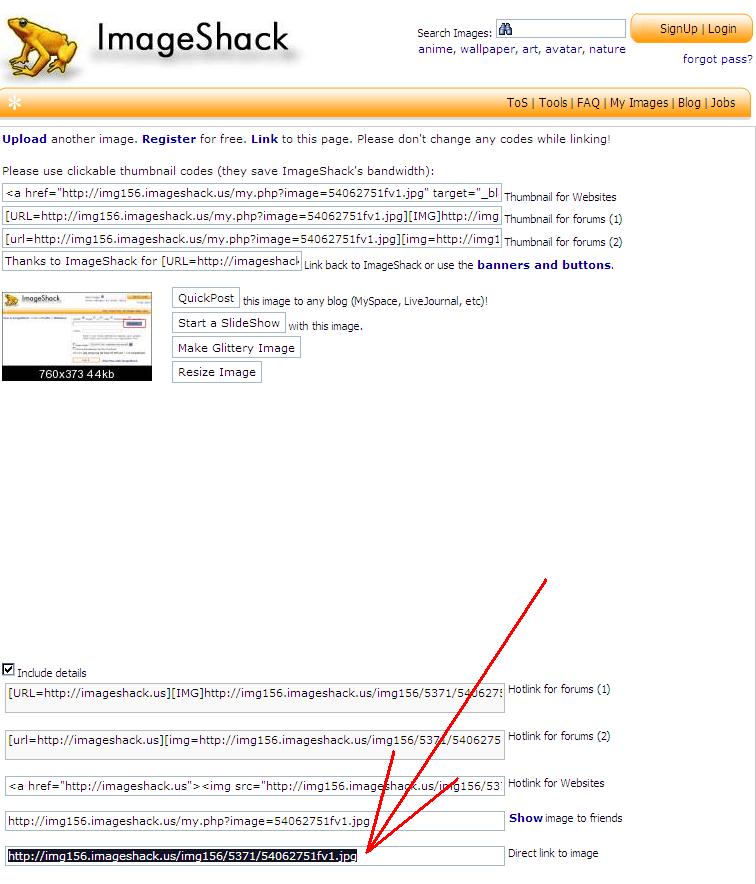756x884 pixels.
Task: Search the anime tag link
Action: pyautogui.click(x=435, y=49)
